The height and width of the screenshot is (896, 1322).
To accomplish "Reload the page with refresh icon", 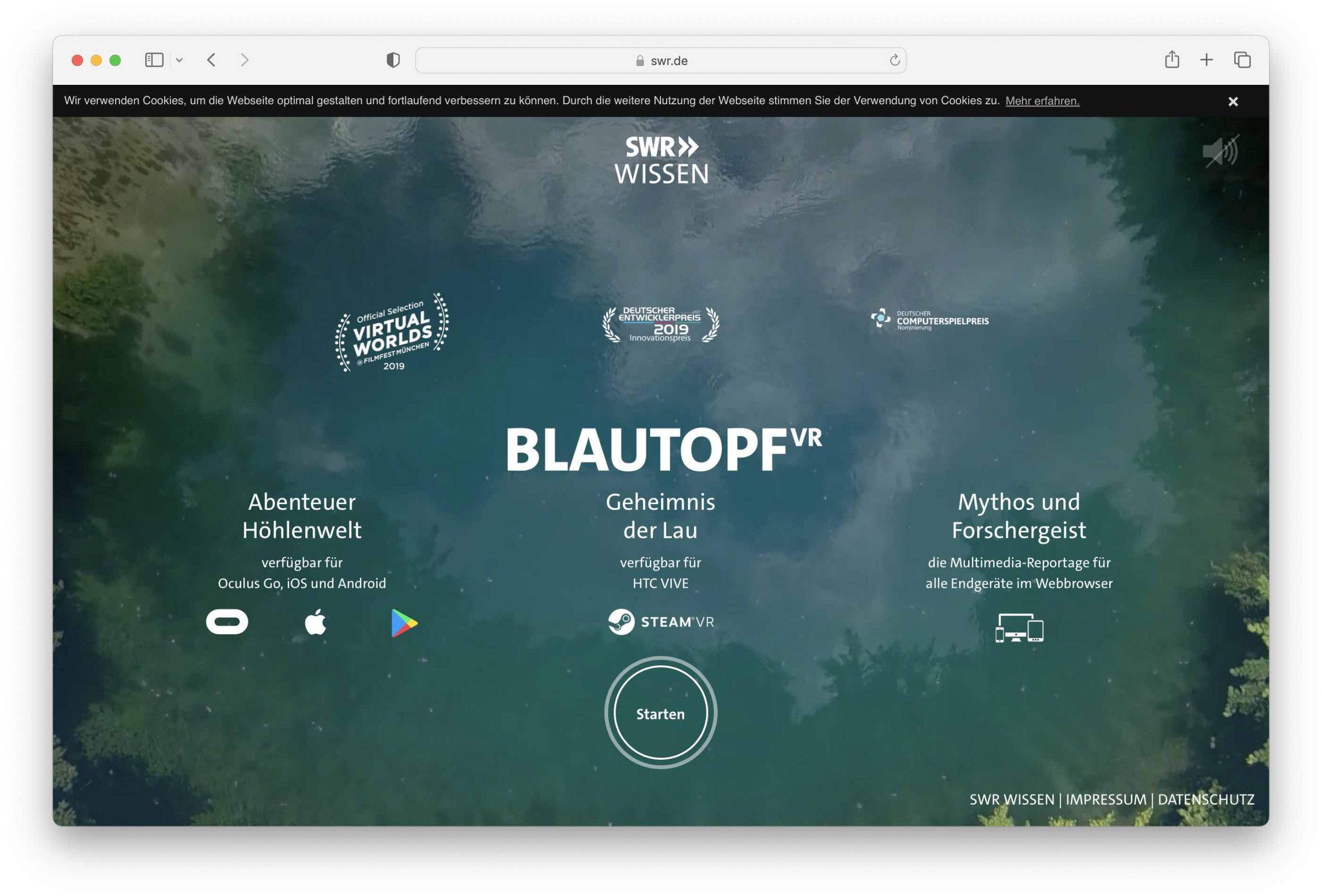I will coord(894,60).
